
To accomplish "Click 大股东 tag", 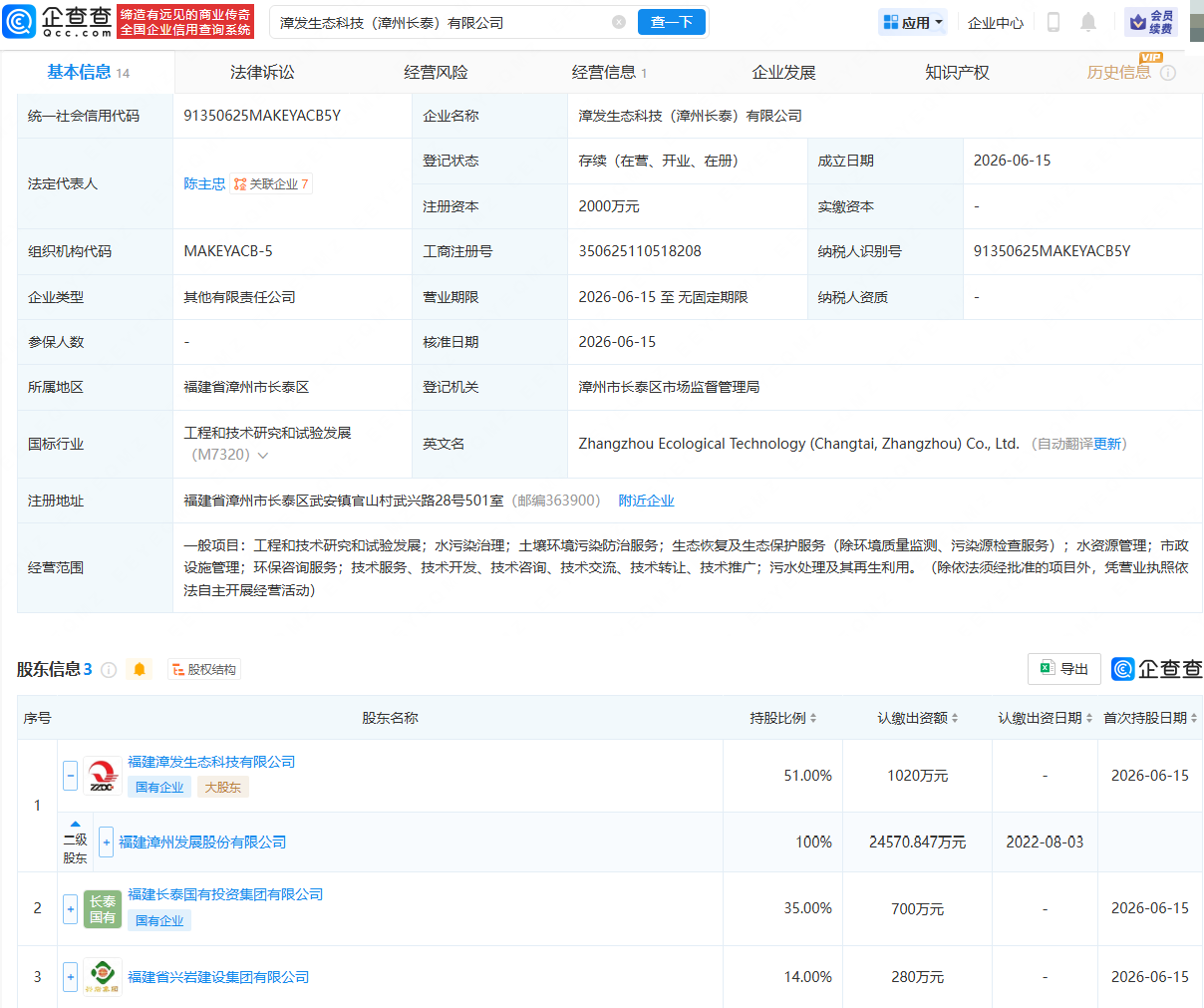I will point(223,787).
